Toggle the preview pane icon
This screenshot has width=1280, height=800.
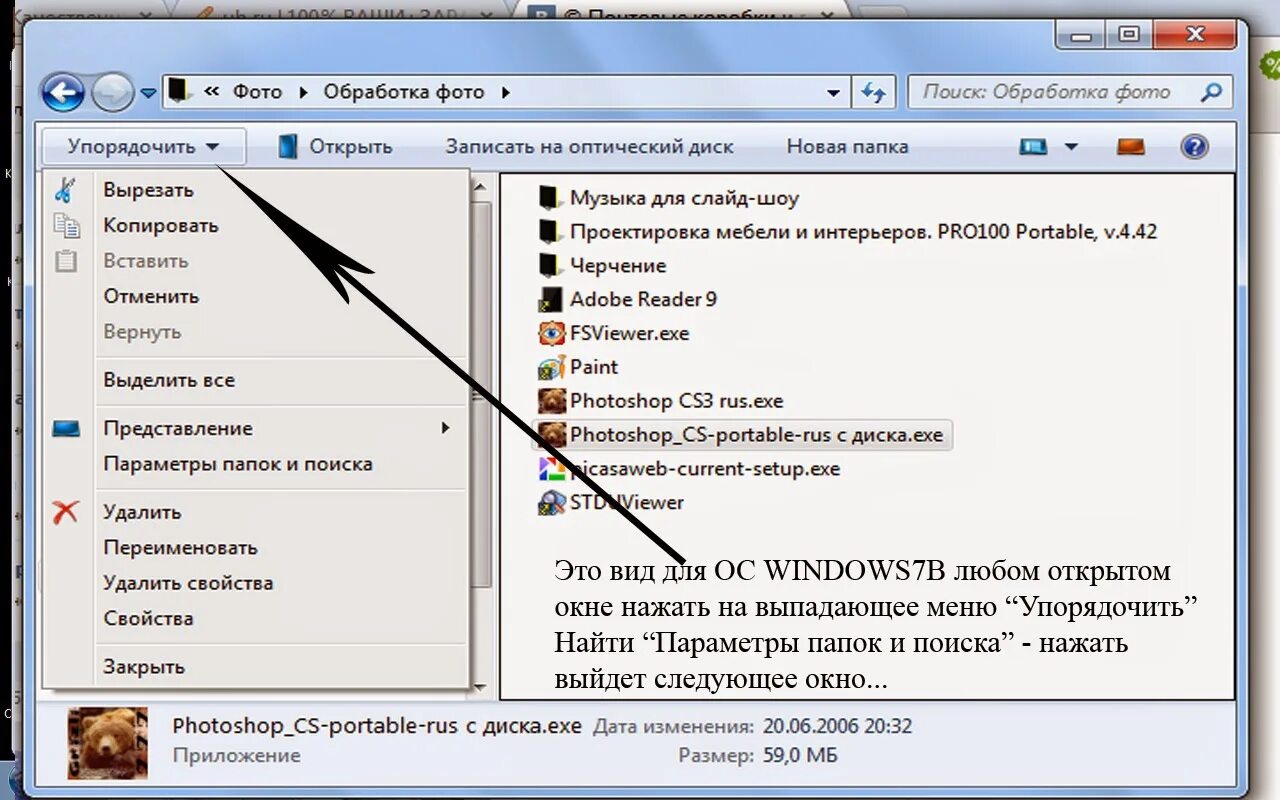point(1130,147)
